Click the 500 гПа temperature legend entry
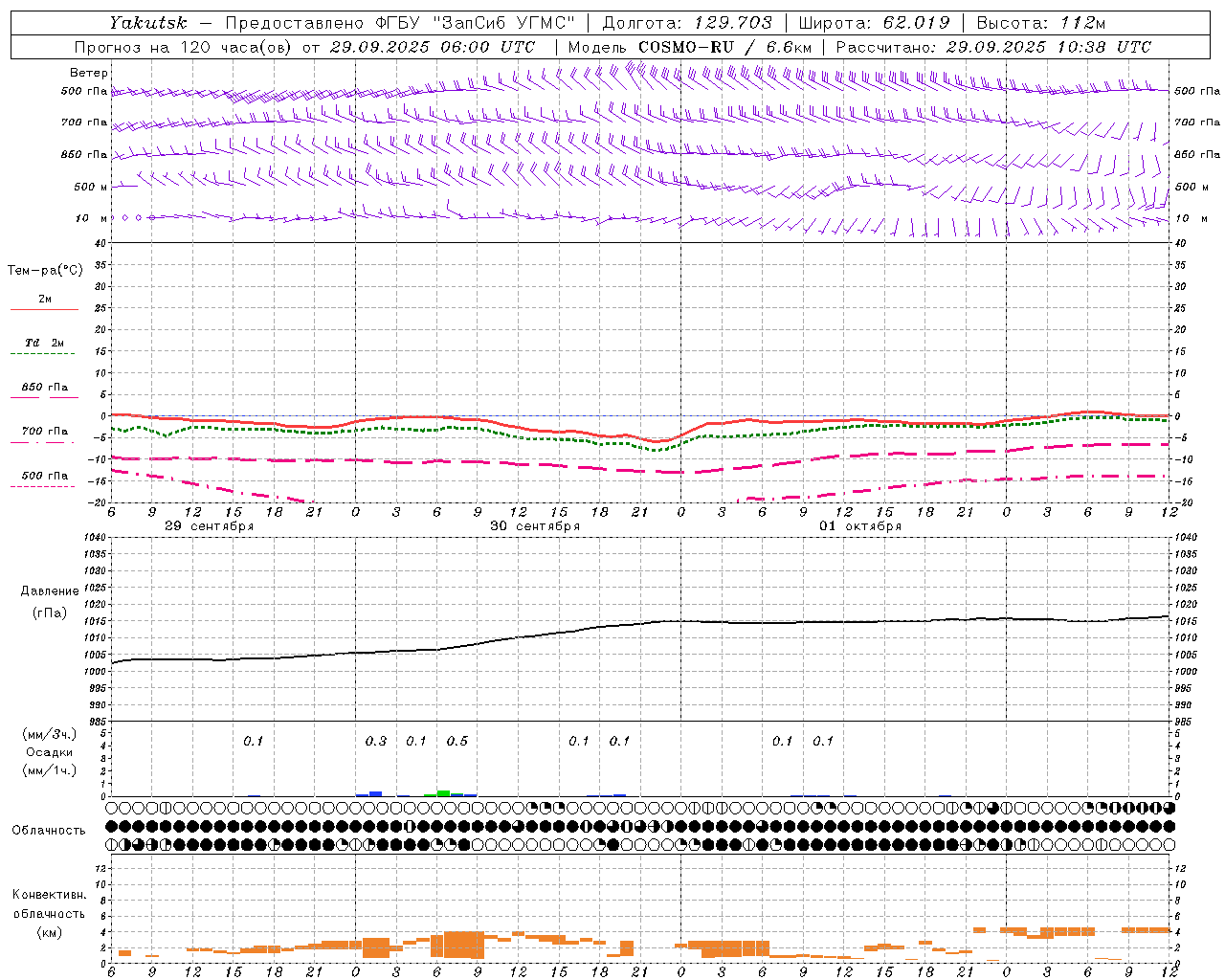 point(45,476)
